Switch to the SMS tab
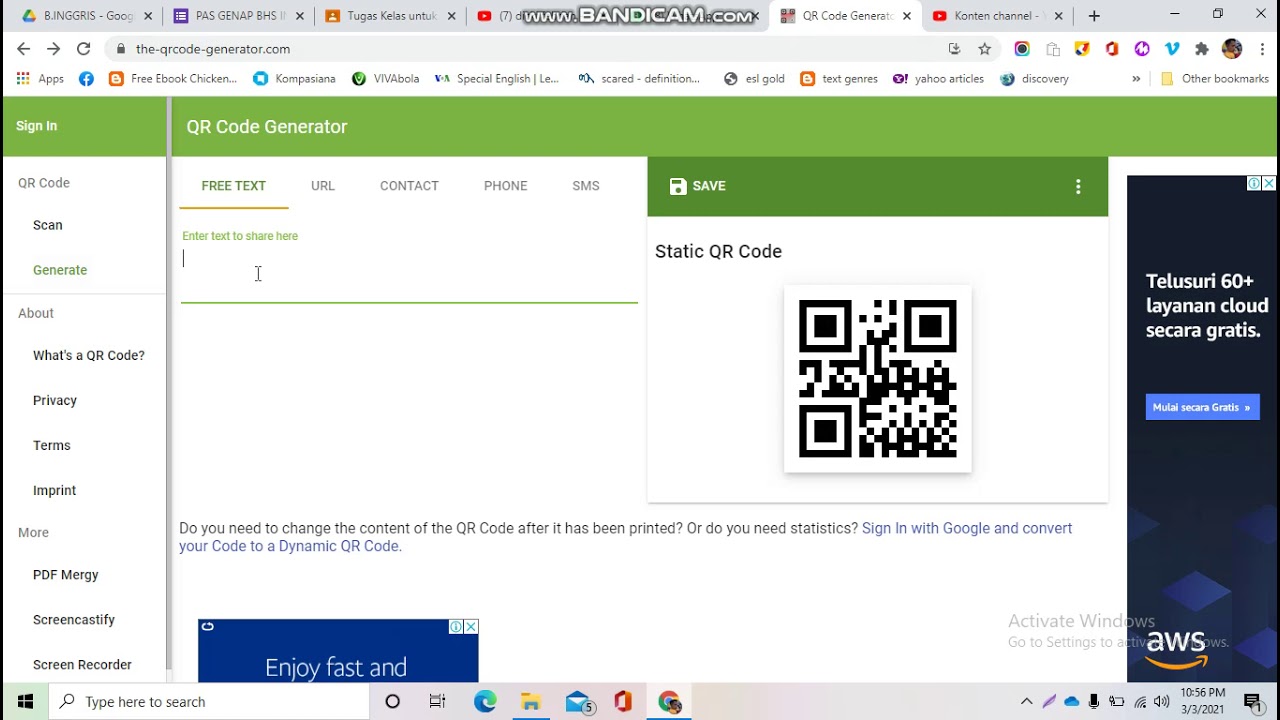This screenshot has width=1280, height=720. point(586,186)
